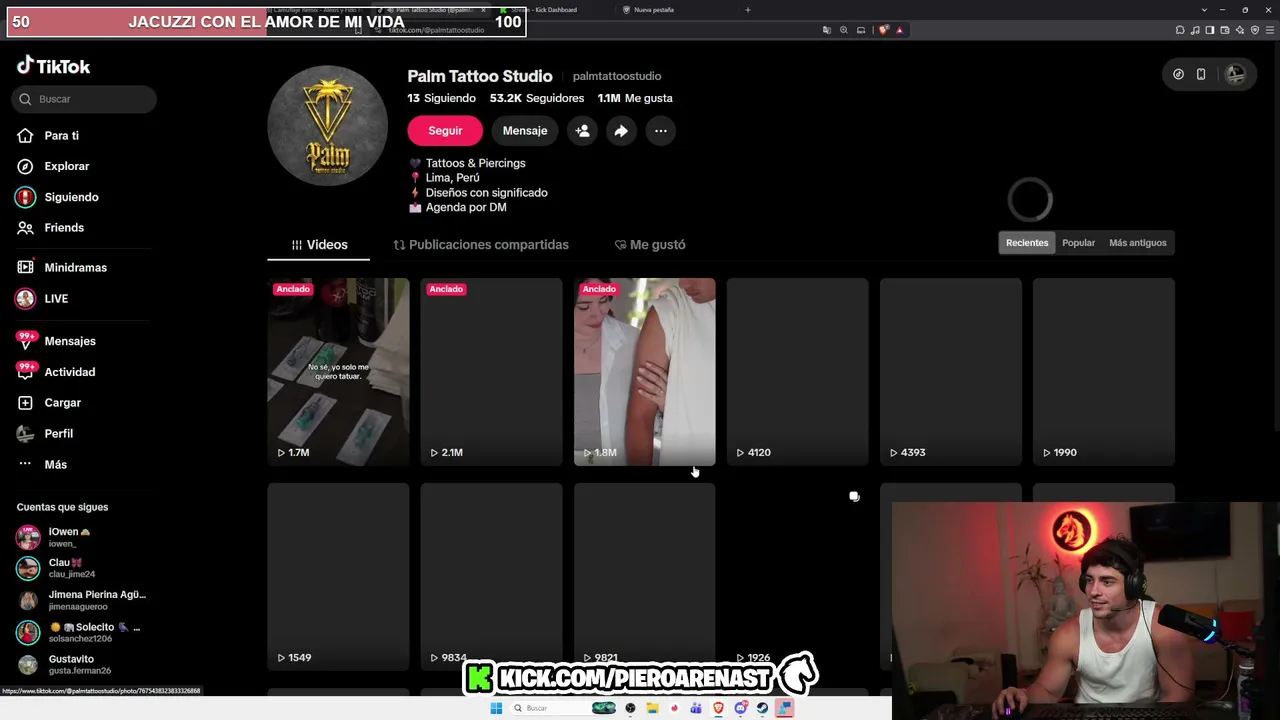Select the Más antiguos sort option
Viewport: 1280px width, 720px height.
click(1138, 243)
